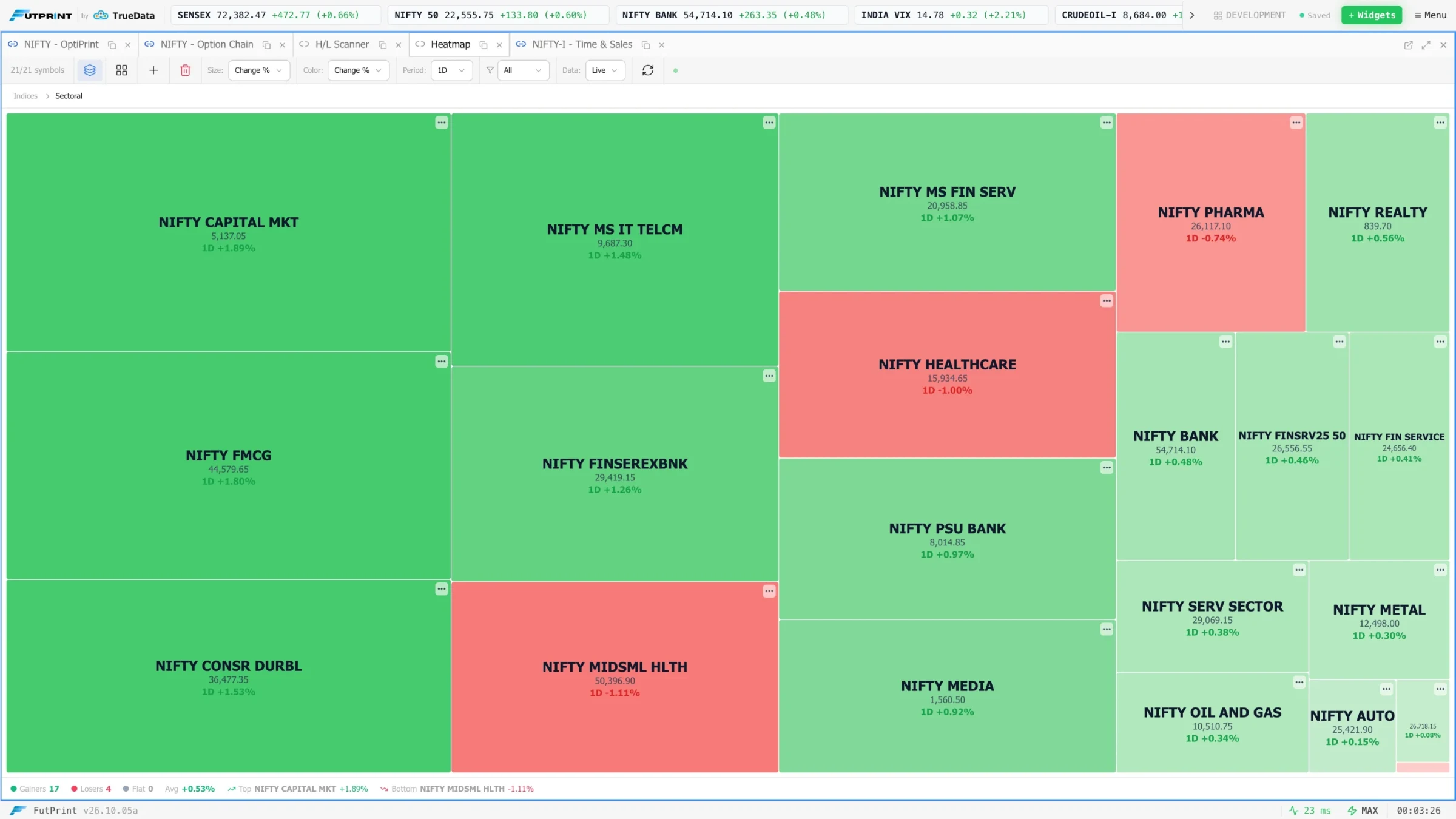Open the DEVELOPMENT workspace selector
Viewport: 1456px width, 819px height.
[1249, 15]
